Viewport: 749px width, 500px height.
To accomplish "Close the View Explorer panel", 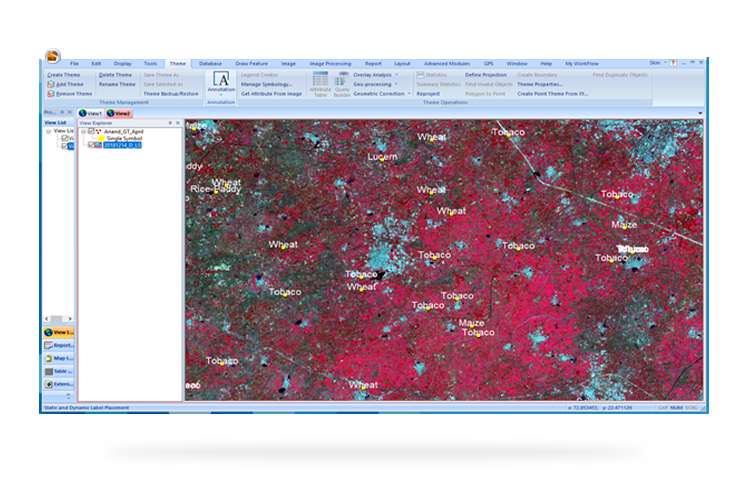I will point(178,123).
